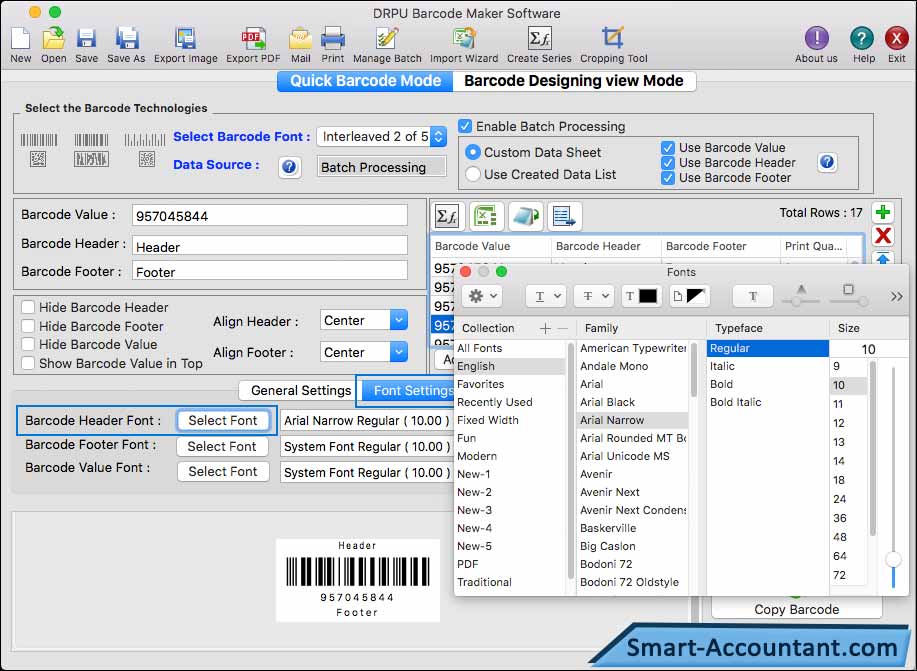Uncheck Use Barcode Value
This screenshot has height=671, width=917.
pyautogui.click(x=668, y=147)
